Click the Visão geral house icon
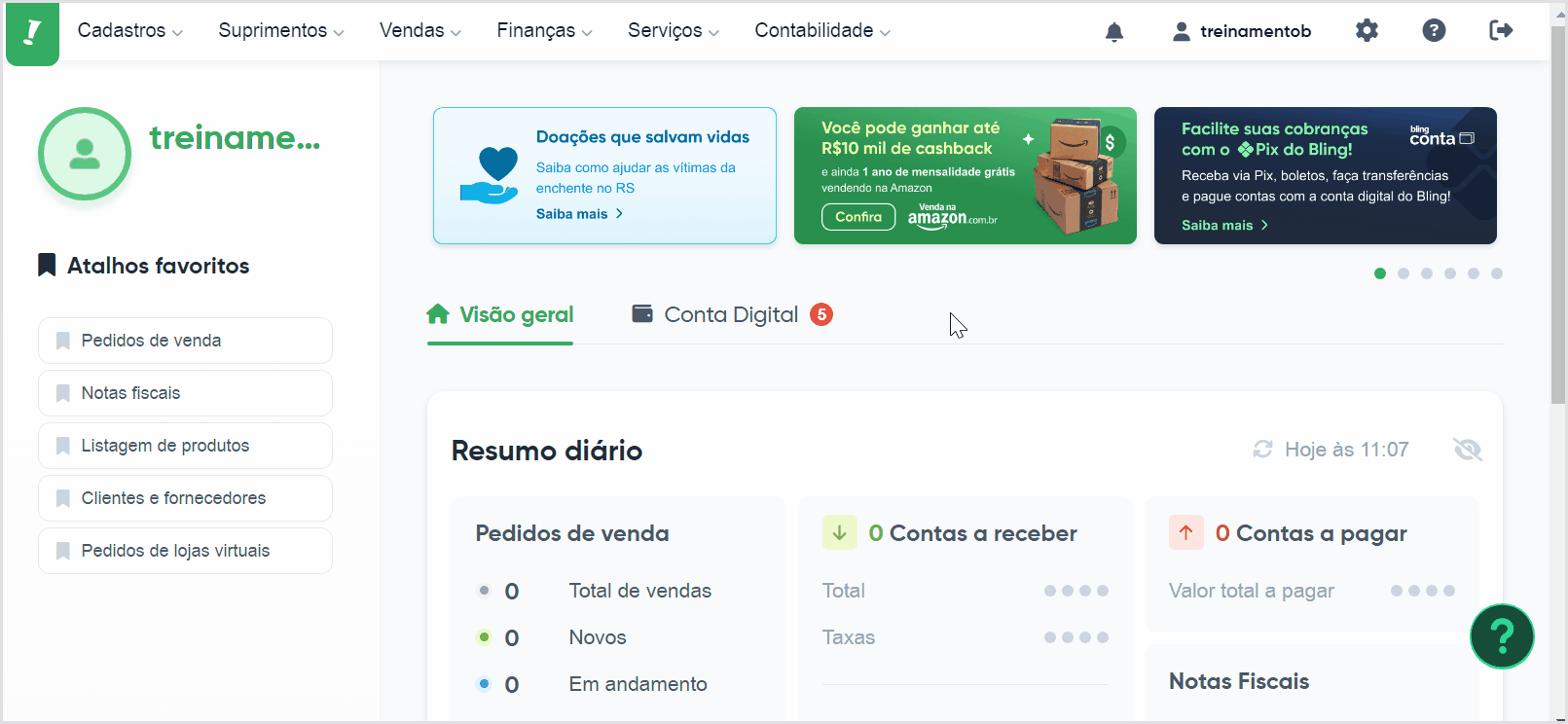This screenshot has width=1568, height=724. pyautogui.click(x=438, y=313)
